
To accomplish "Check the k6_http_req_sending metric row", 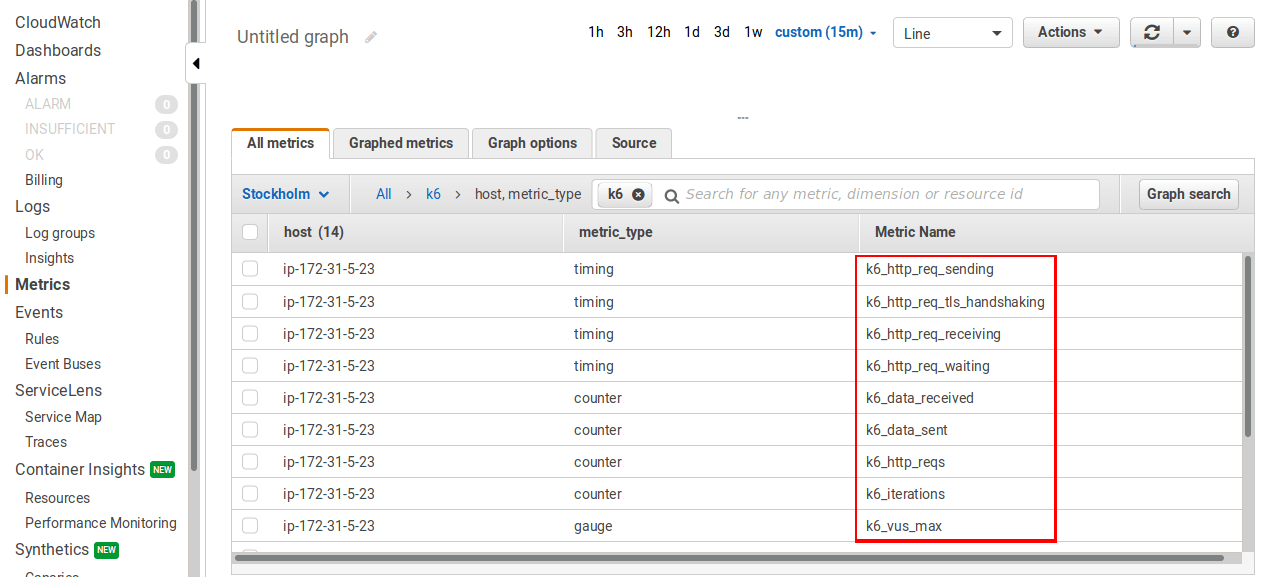I will coord(250,269).
